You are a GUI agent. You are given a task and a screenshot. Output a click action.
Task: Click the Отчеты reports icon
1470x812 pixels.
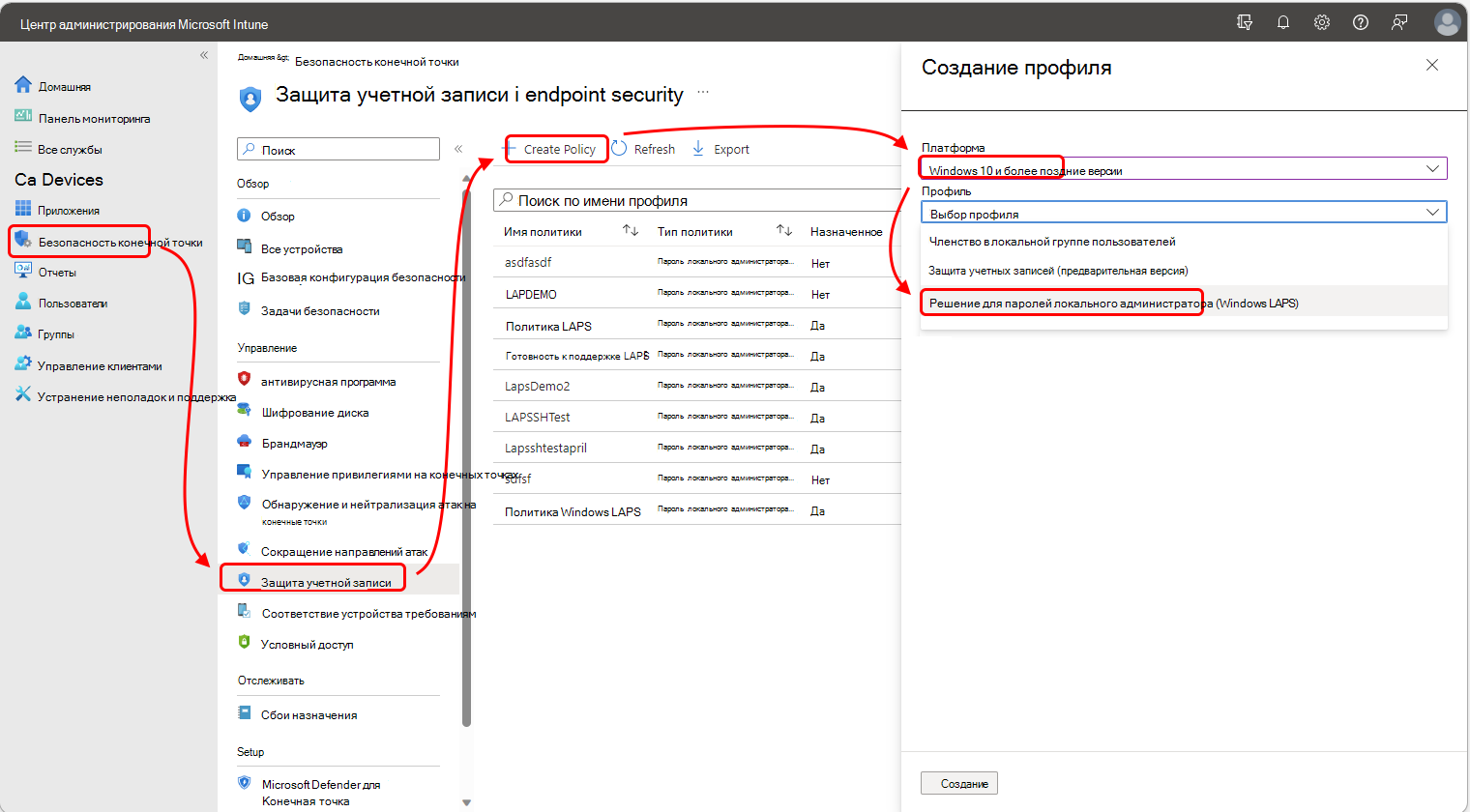tap(23, 271)
